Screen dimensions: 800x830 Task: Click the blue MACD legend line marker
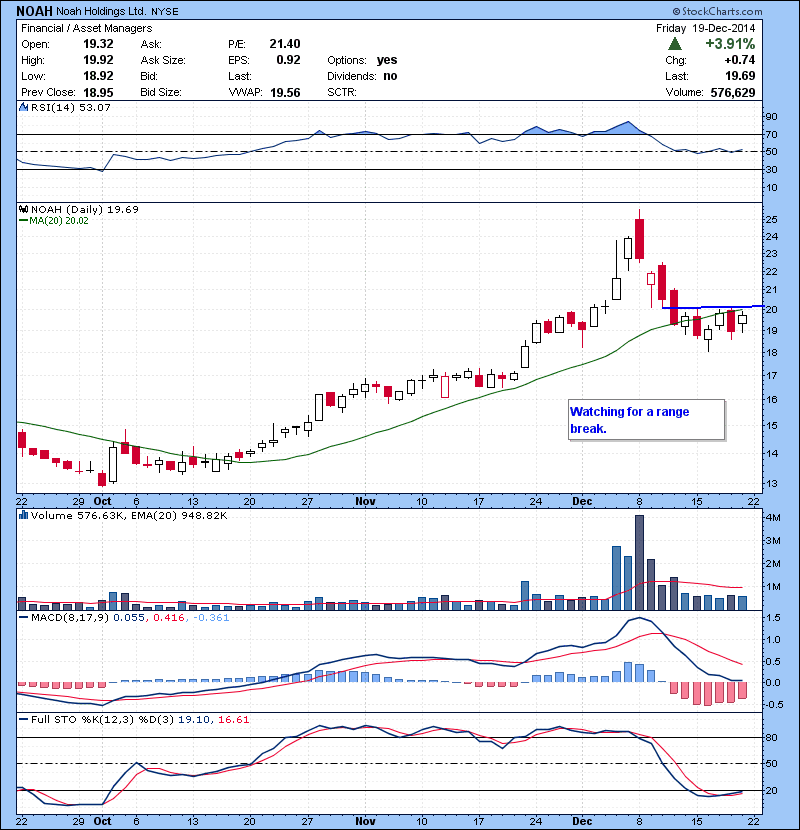(x=23, y=618)
